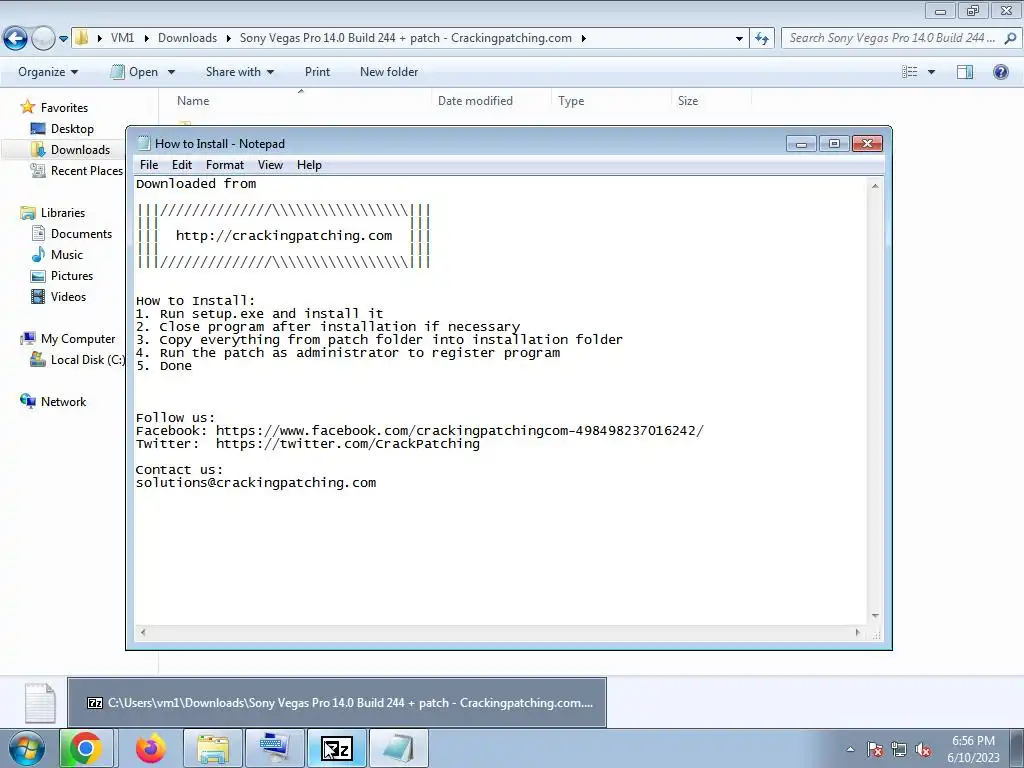Click Print in the Explorer toolbar
Viewport: 1024px width, 768px height.
pos(317,72)
